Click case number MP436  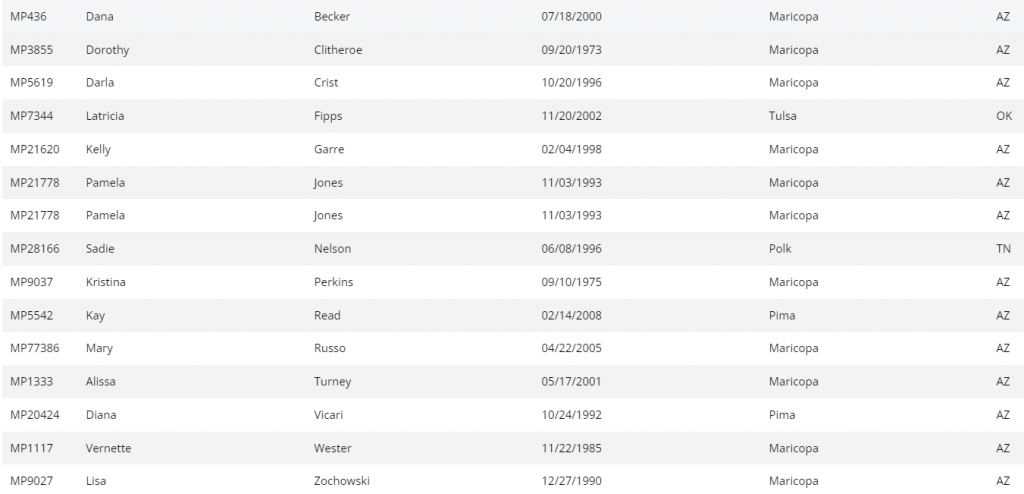25,17
